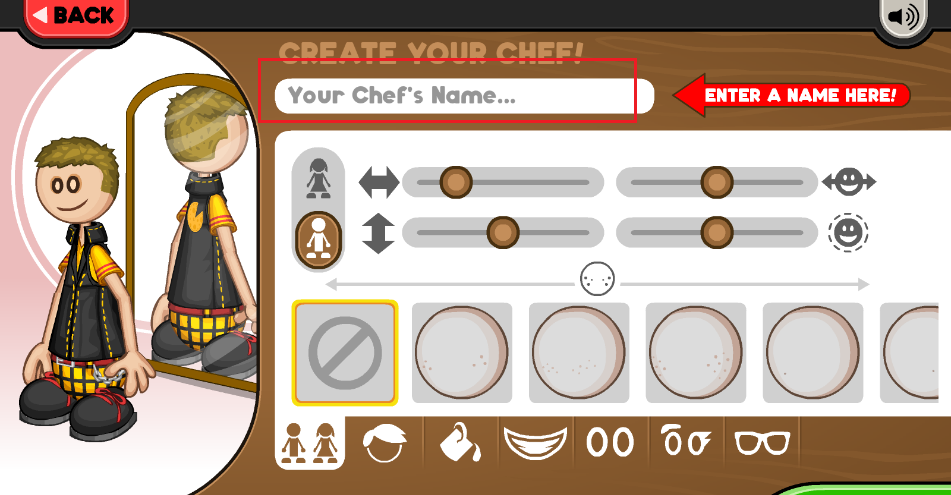Select the body type tab with two figures
Image resolution: width=951 pixels, height=495 pixels.
(310, 443)
